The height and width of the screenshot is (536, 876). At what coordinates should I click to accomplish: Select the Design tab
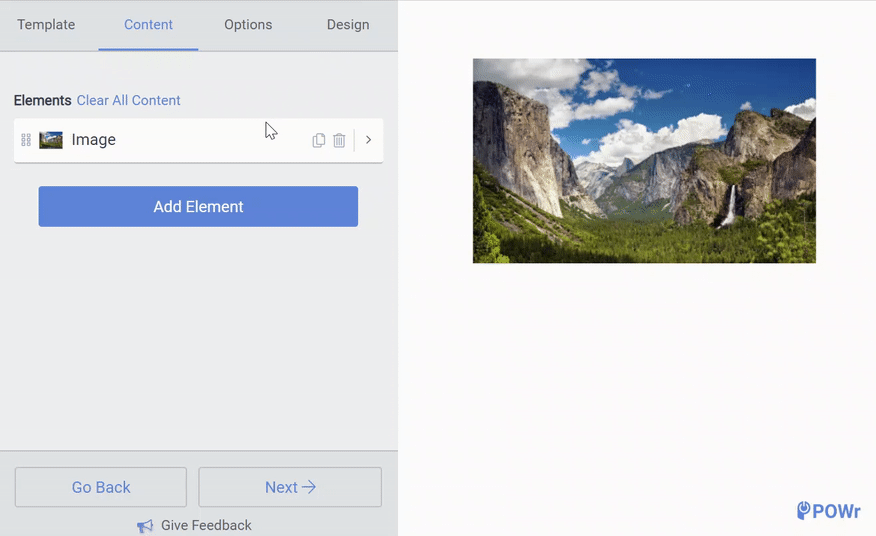(347, 25)
